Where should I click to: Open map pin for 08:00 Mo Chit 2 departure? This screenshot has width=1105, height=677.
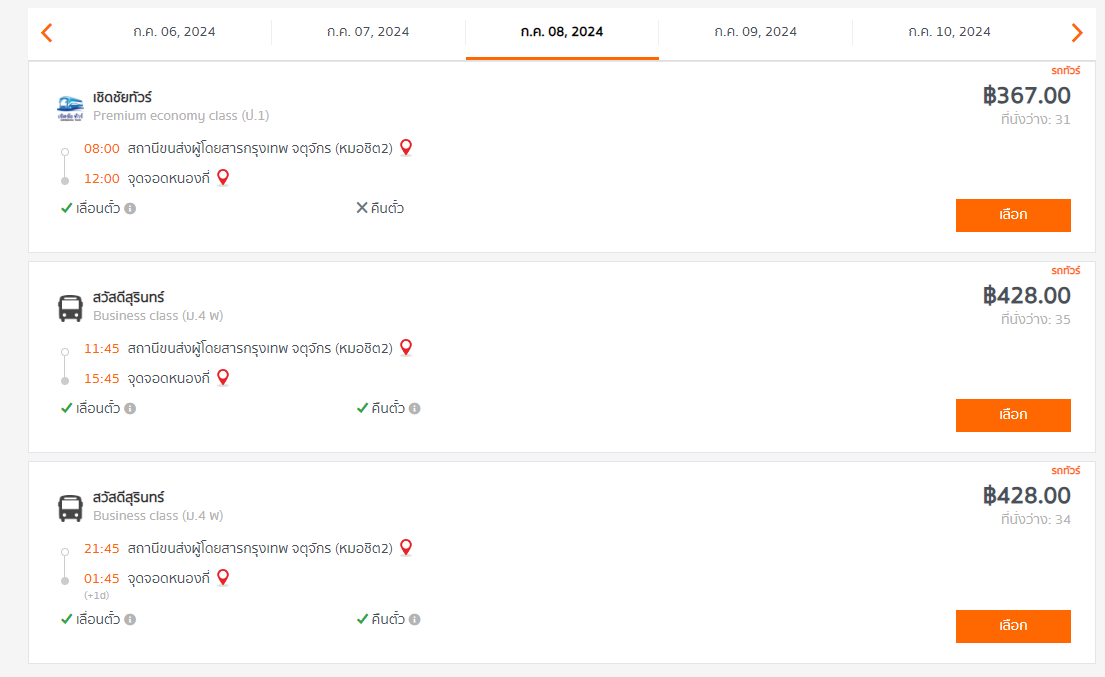click(x=406, y=147)
